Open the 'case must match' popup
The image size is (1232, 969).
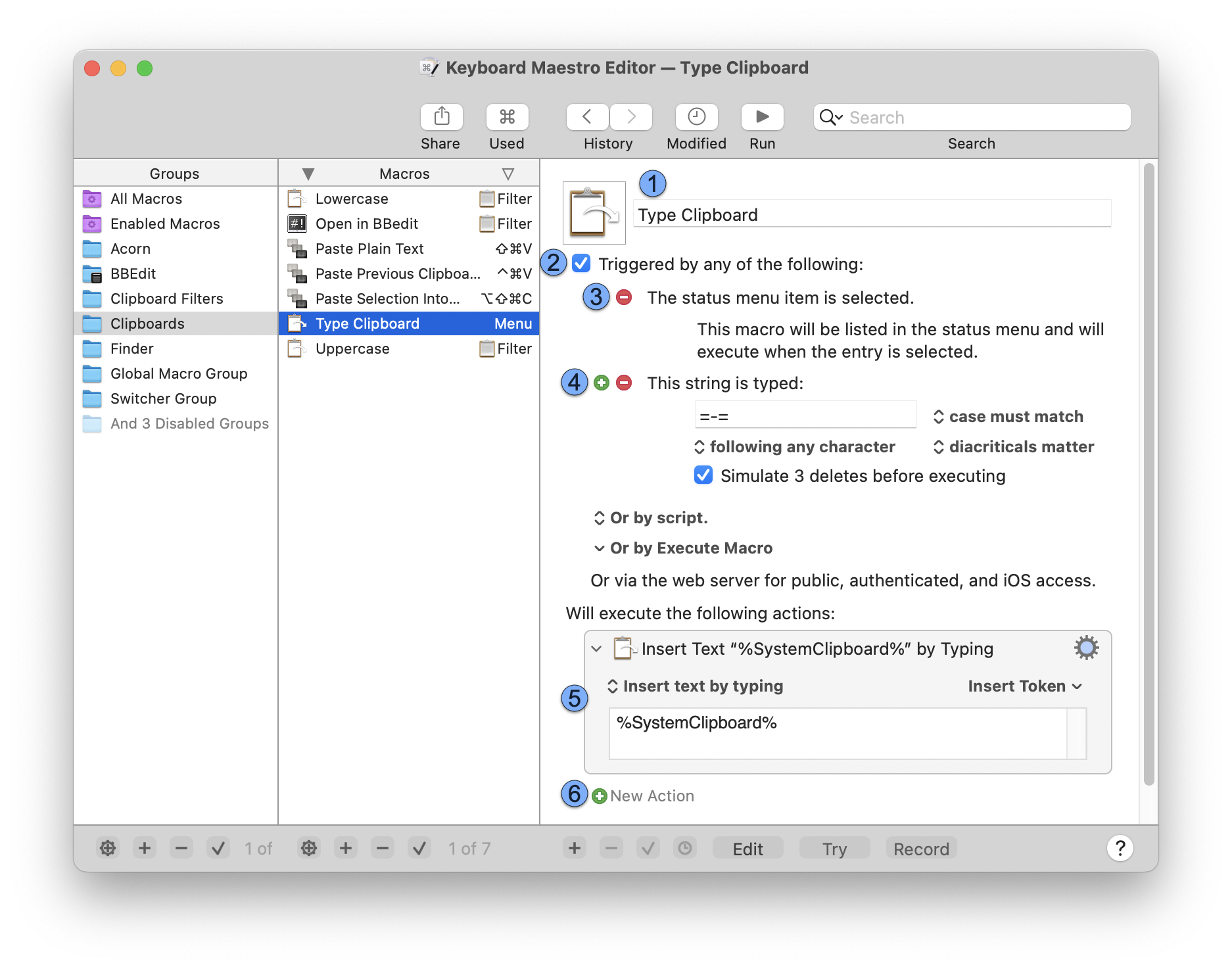click(x=1008, y=417)
